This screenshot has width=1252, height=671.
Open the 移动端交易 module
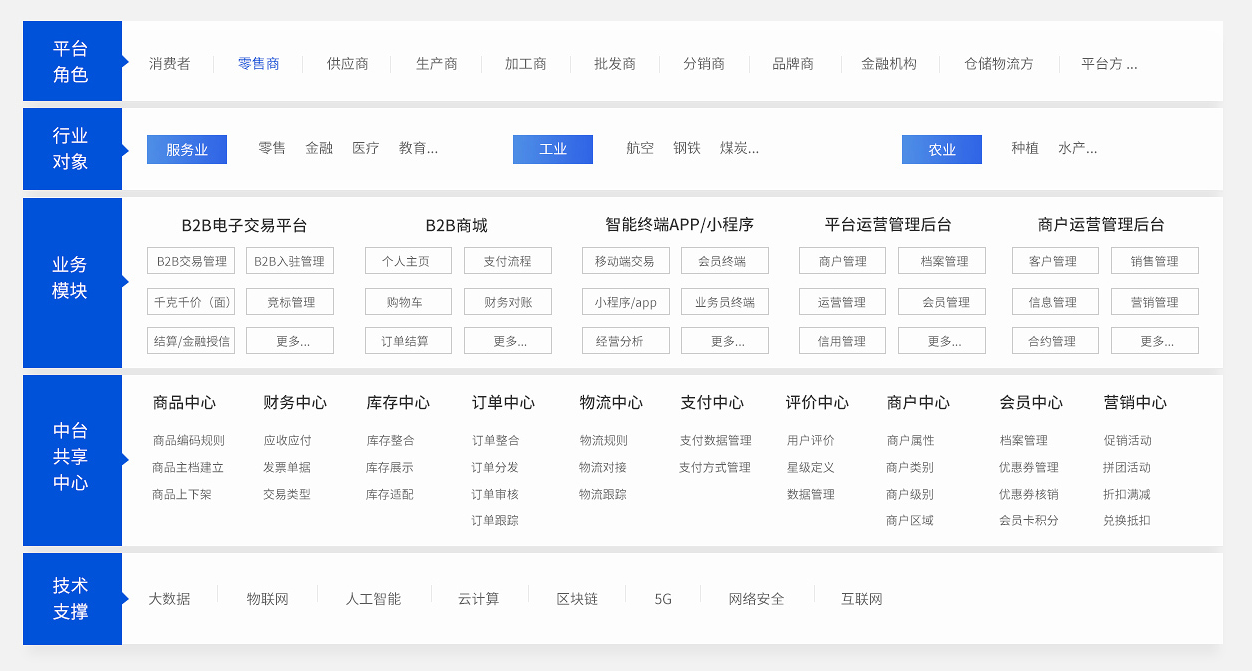[626, 261]
